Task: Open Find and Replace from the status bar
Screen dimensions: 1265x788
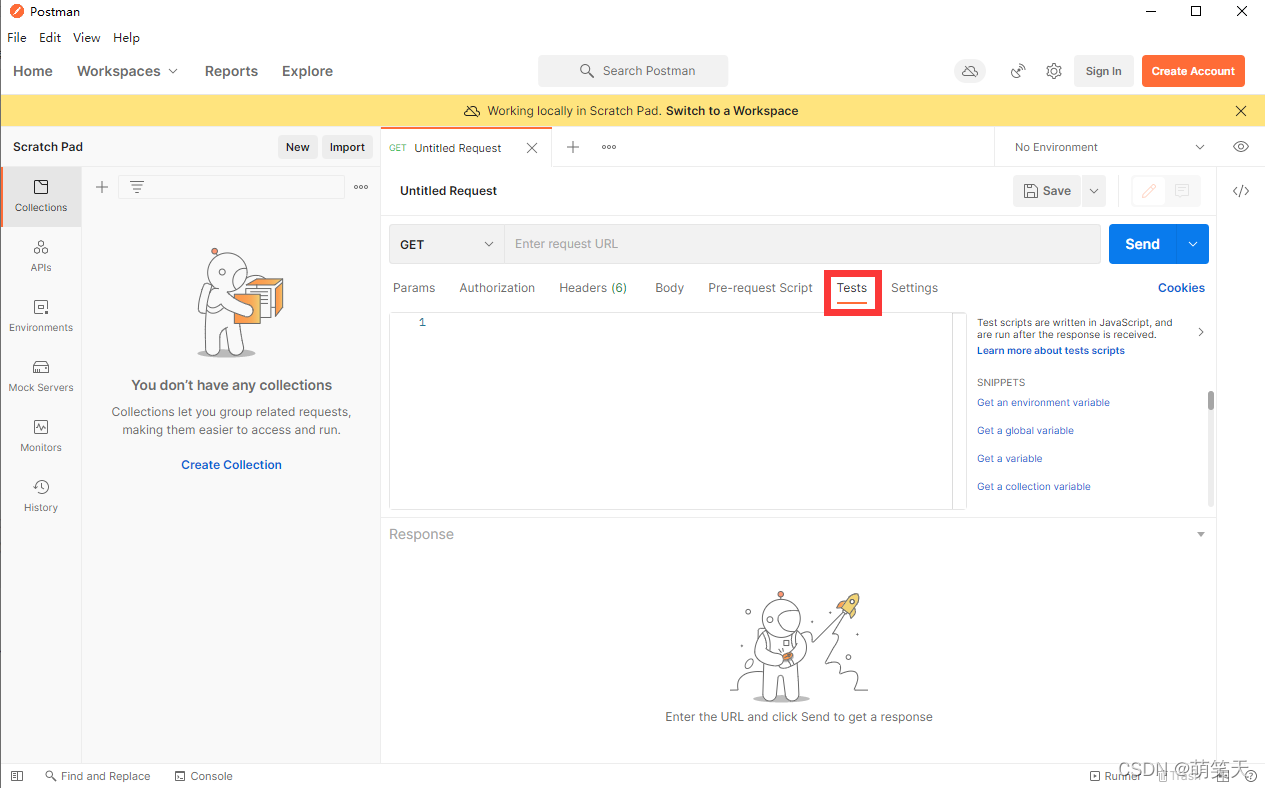Action: click(97, 776)
